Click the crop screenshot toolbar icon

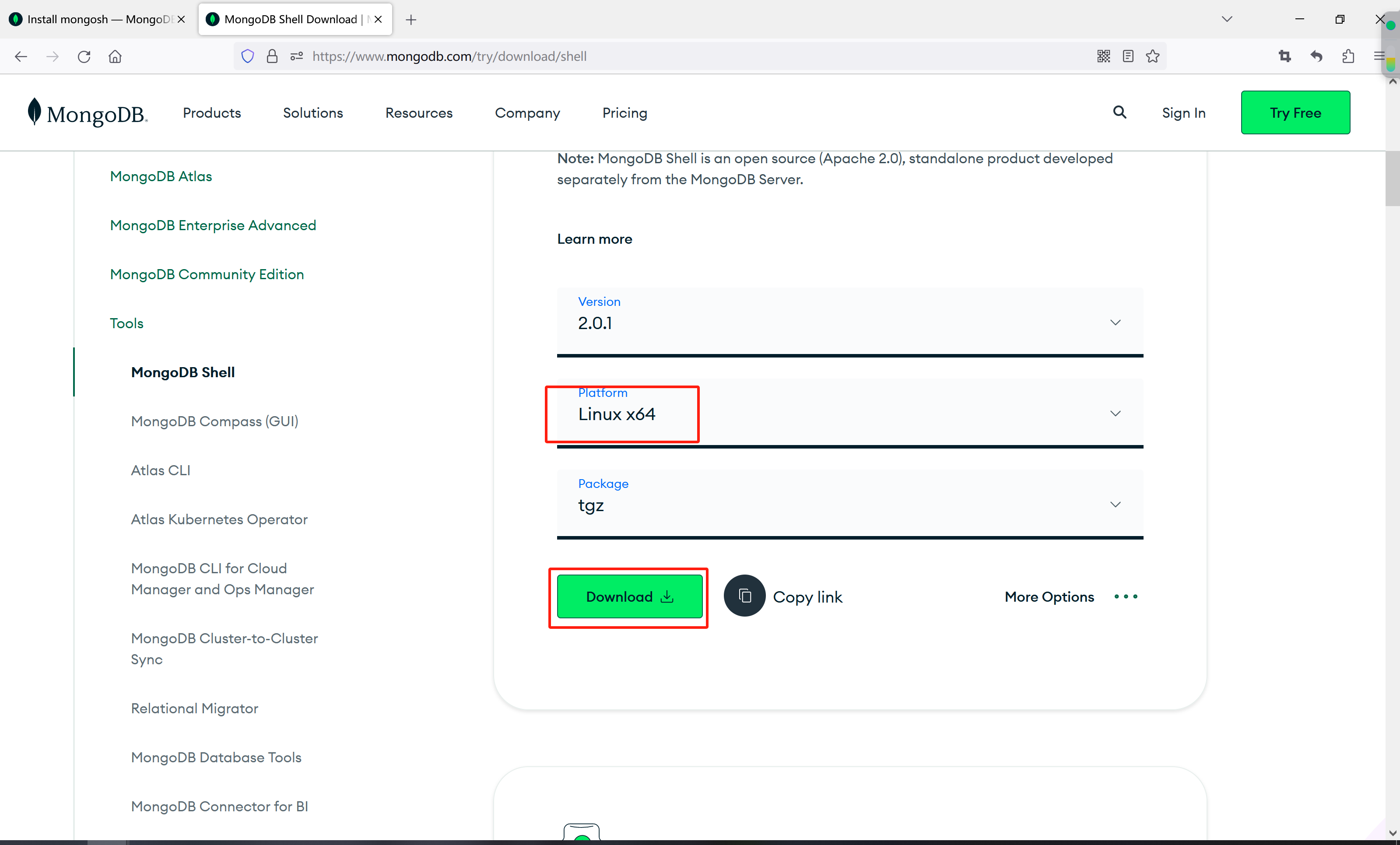pyautogui.click(x=1285, y=56)
